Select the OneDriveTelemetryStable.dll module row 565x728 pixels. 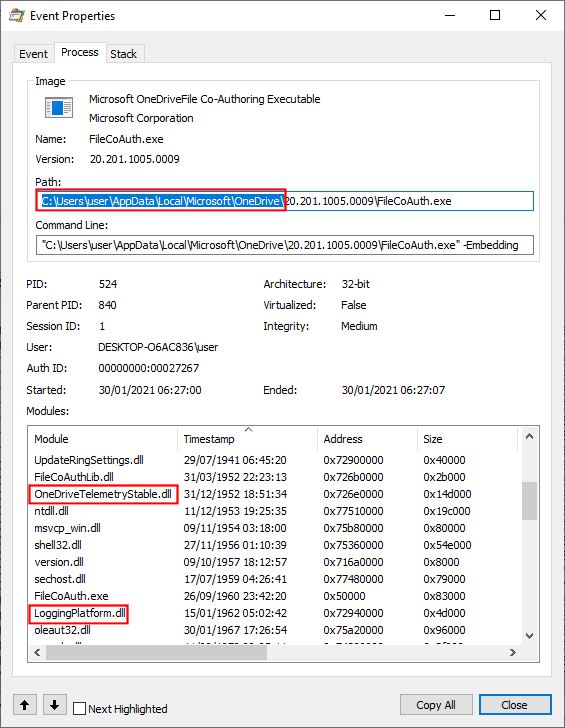[x=273, y=494]
